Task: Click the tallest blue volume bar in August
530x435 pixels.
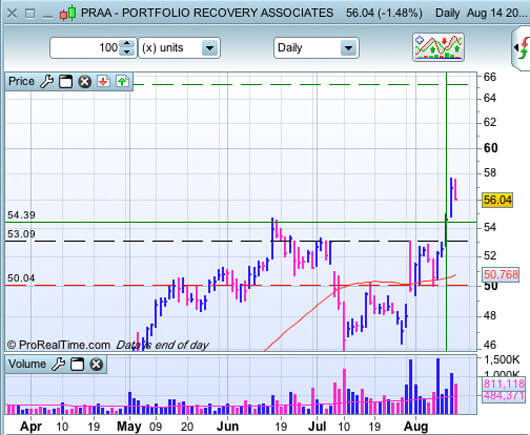Action: [438, 386]
